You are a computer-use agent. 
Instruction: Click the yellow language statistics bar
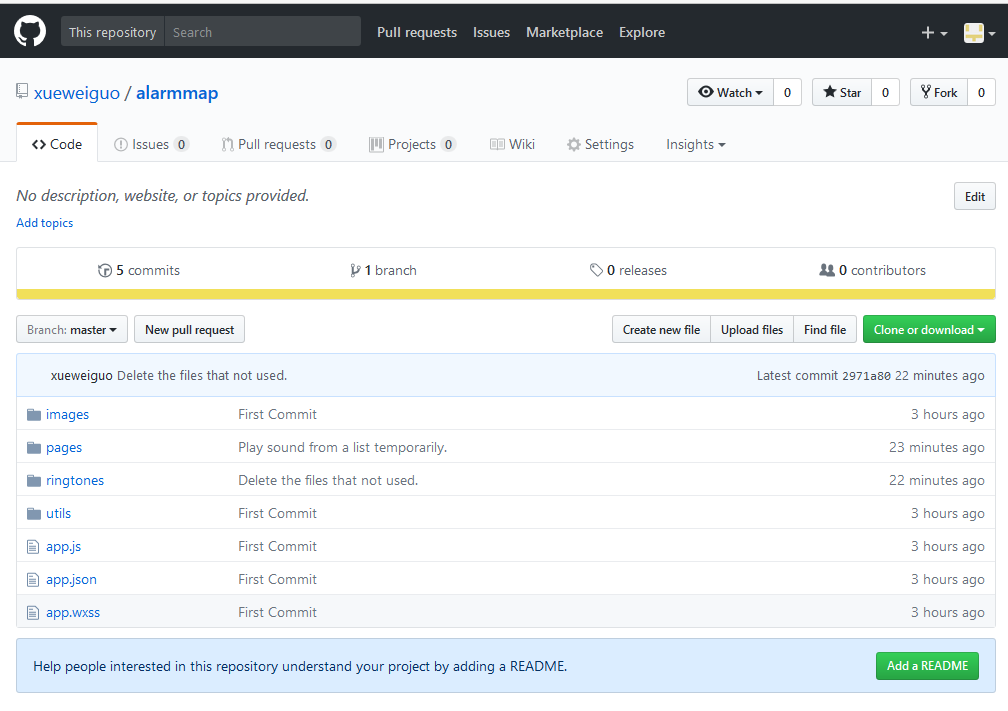pyautogui.click(x=506, y=294)
